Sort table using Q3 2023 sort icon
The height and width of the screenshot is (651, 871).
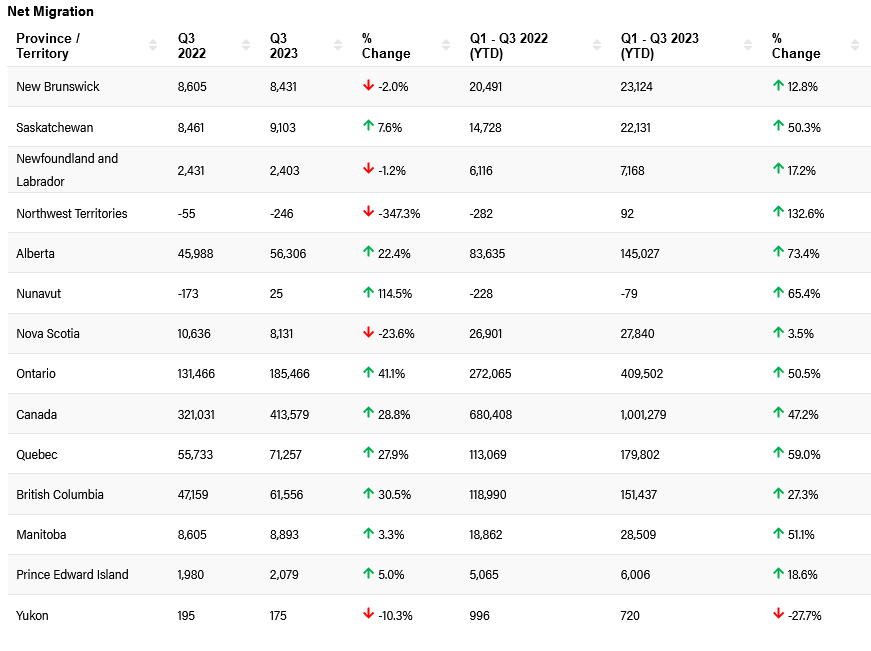(x=337, y=45)
